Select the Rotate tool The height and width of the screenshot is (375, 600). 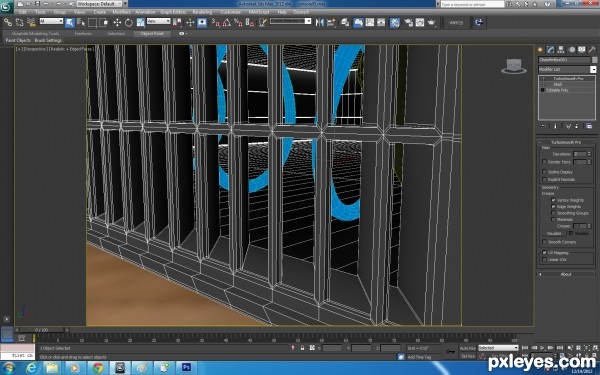(x=129, y=23)
